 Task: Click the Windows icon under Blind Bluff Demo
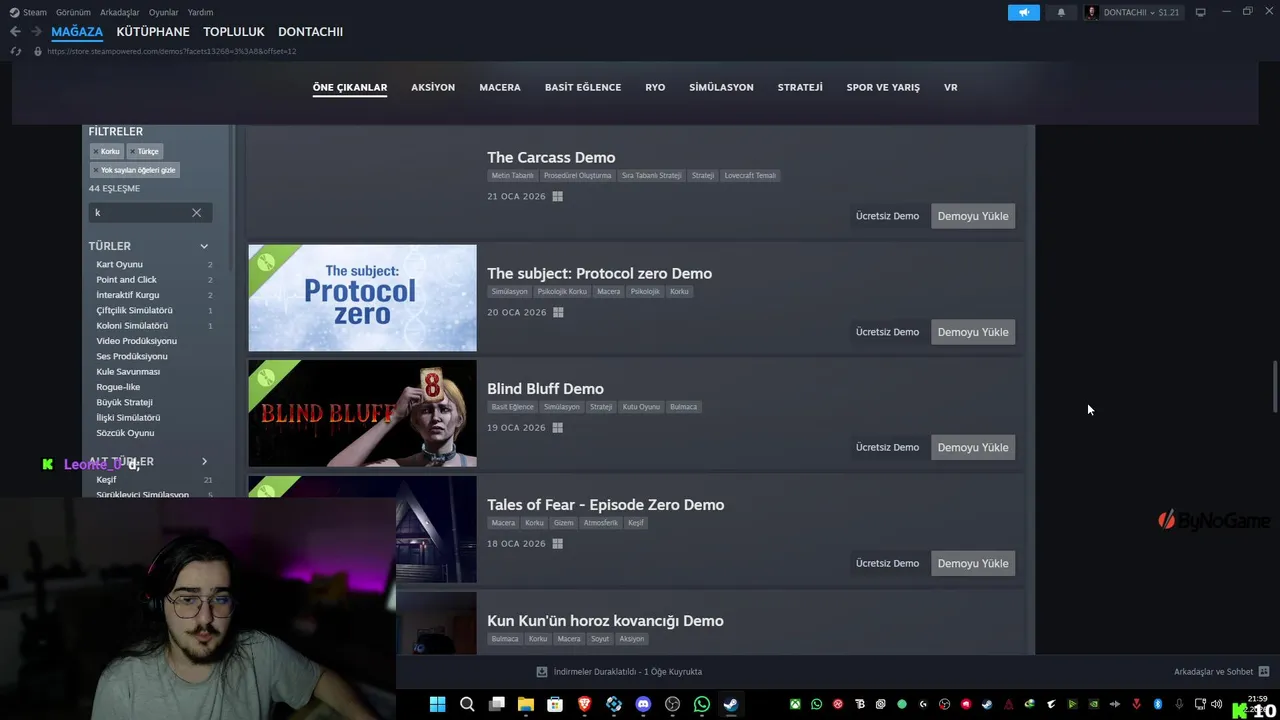click(557, 427)
